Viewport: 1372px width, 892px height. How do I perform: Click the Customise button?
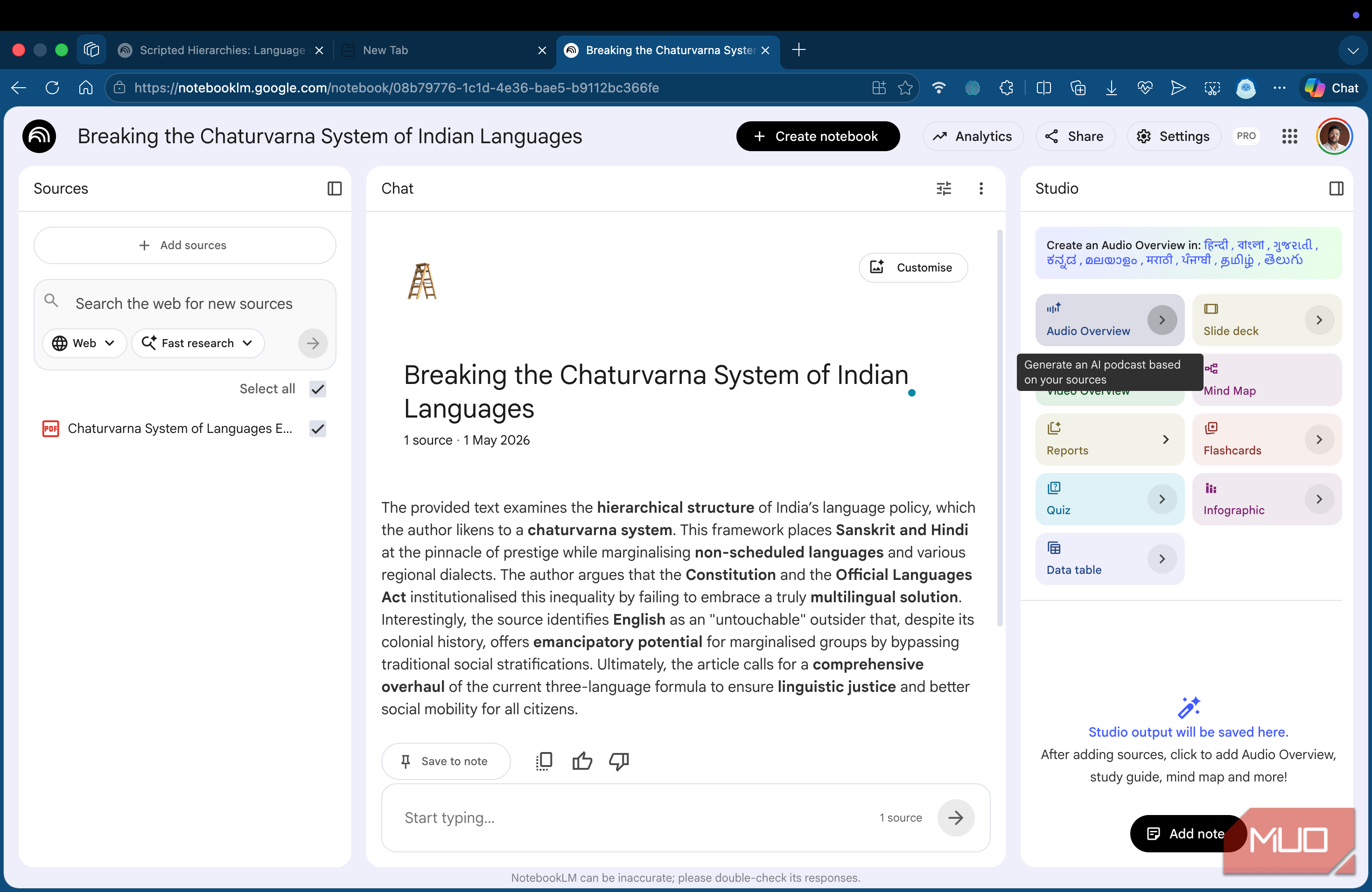(x=912, y=267)
